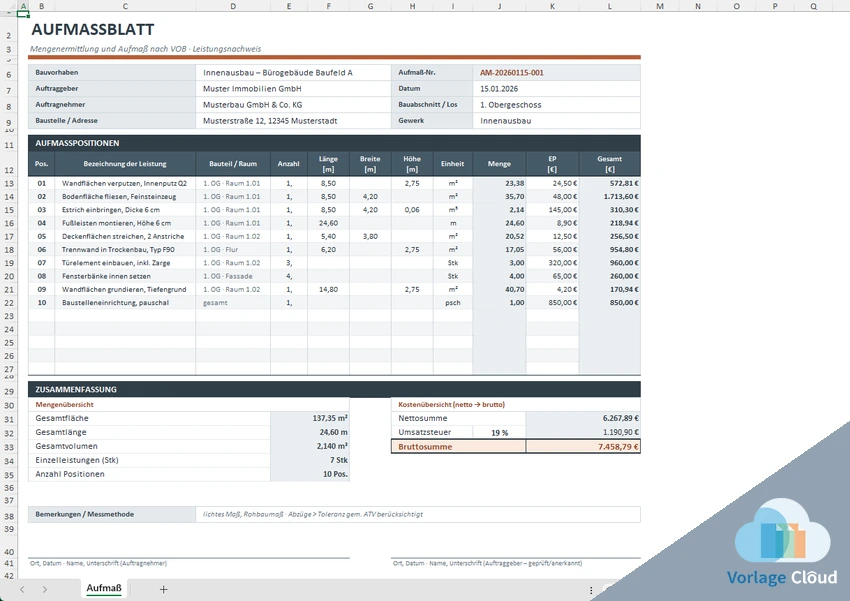
Task: Select row 13 header
Action: 9,183
